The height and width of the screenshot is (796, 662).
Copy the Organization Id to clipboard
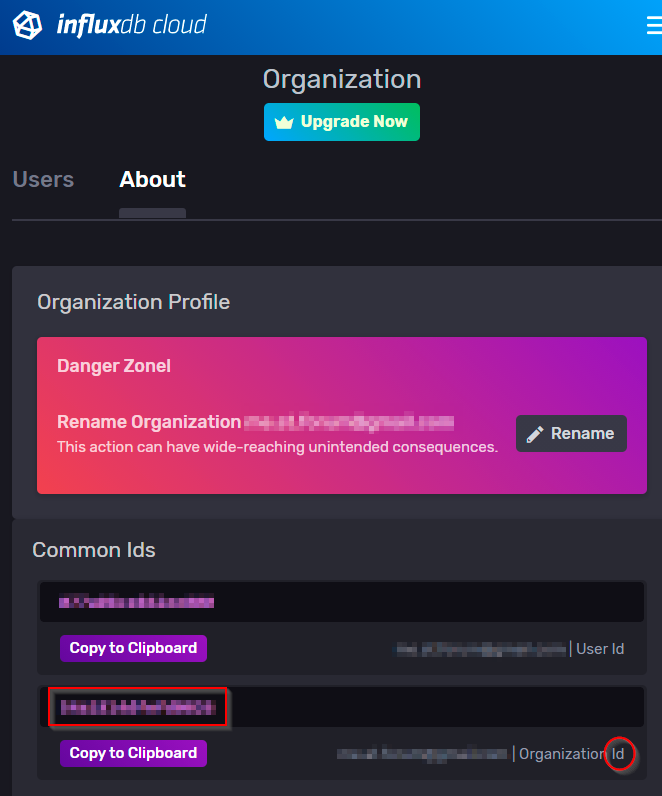(x=133, y=753)
